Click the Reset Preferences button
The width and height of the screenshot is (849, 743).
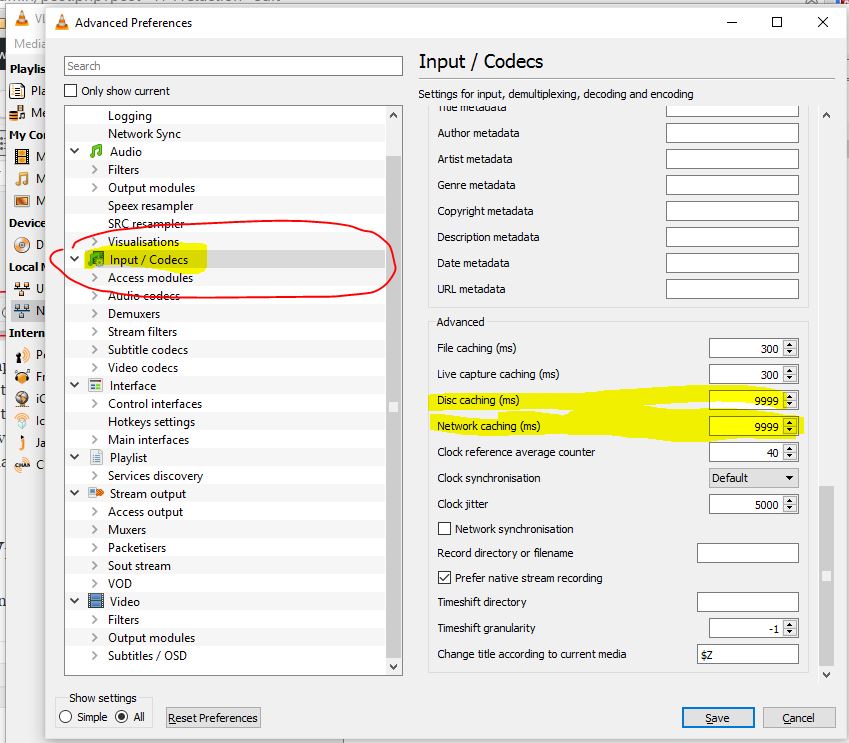click(213, 718)
